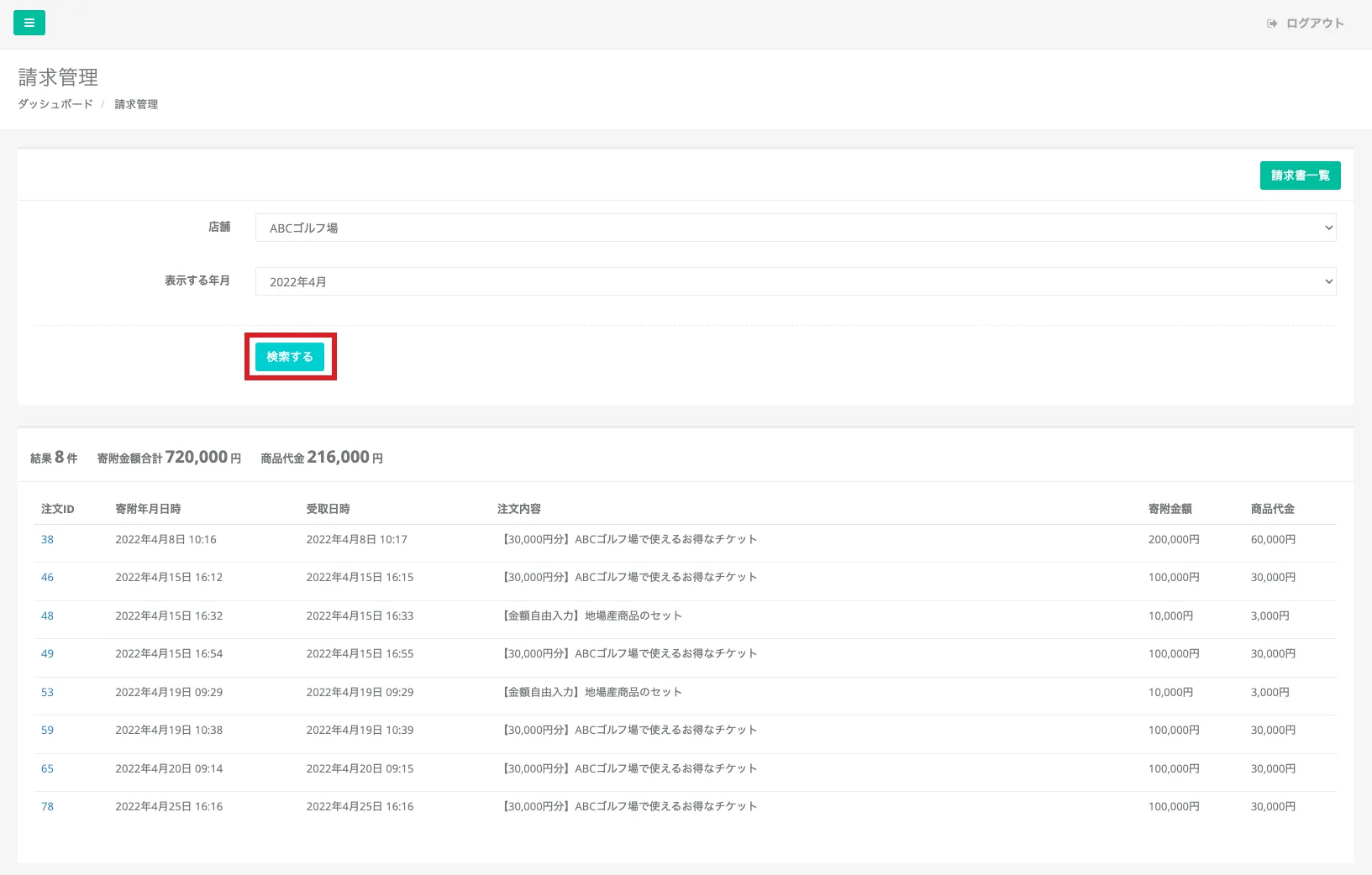Click the 注文ID column header
The image size is (1372, 875).
(58, 509)
